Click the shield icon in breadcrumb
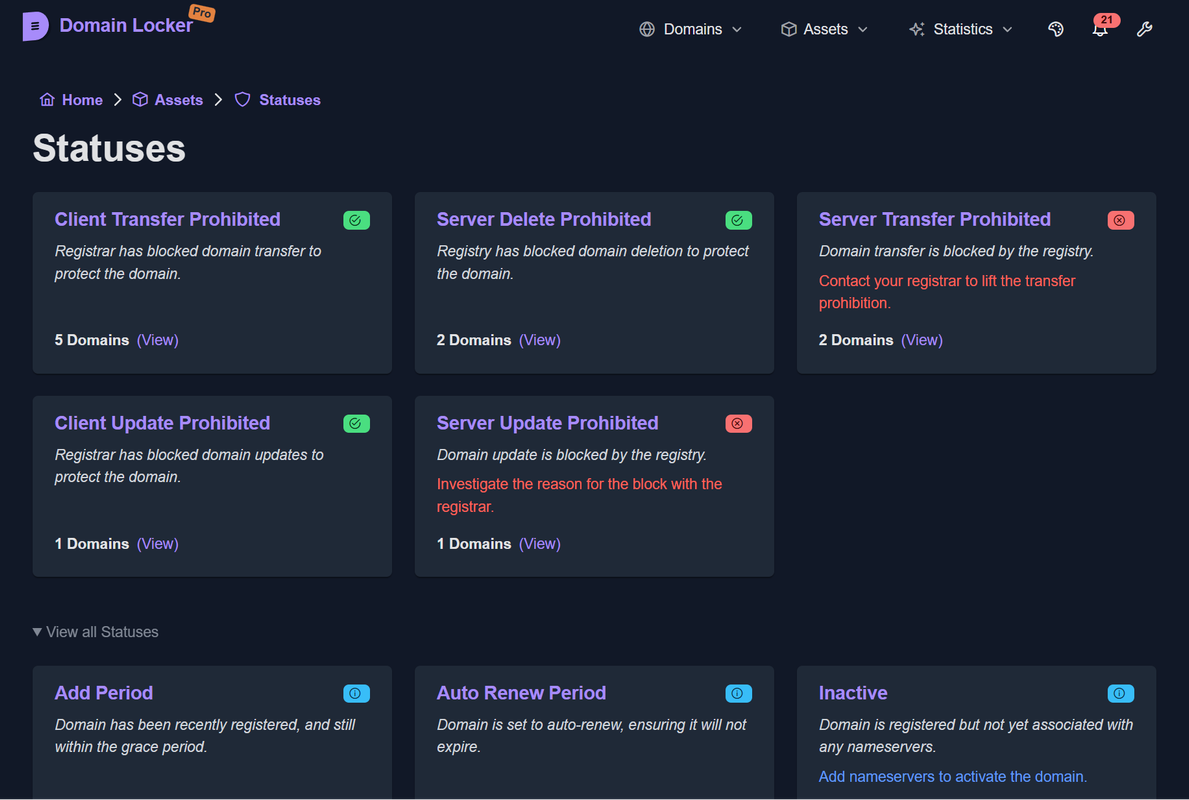1189x800 pixels. coord(243,100)
